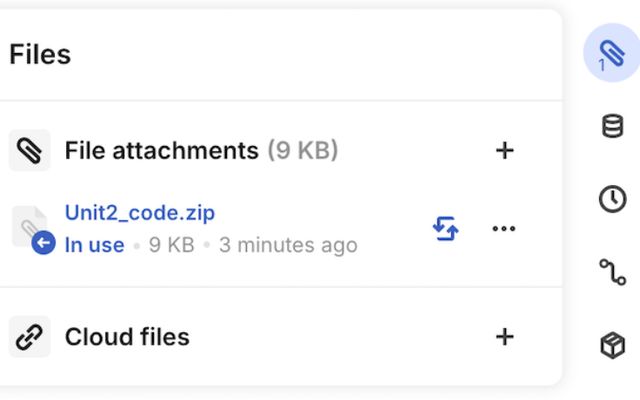
Task: Click the replace file icon for Unit2_code.zip
Action: coord(445,229)
